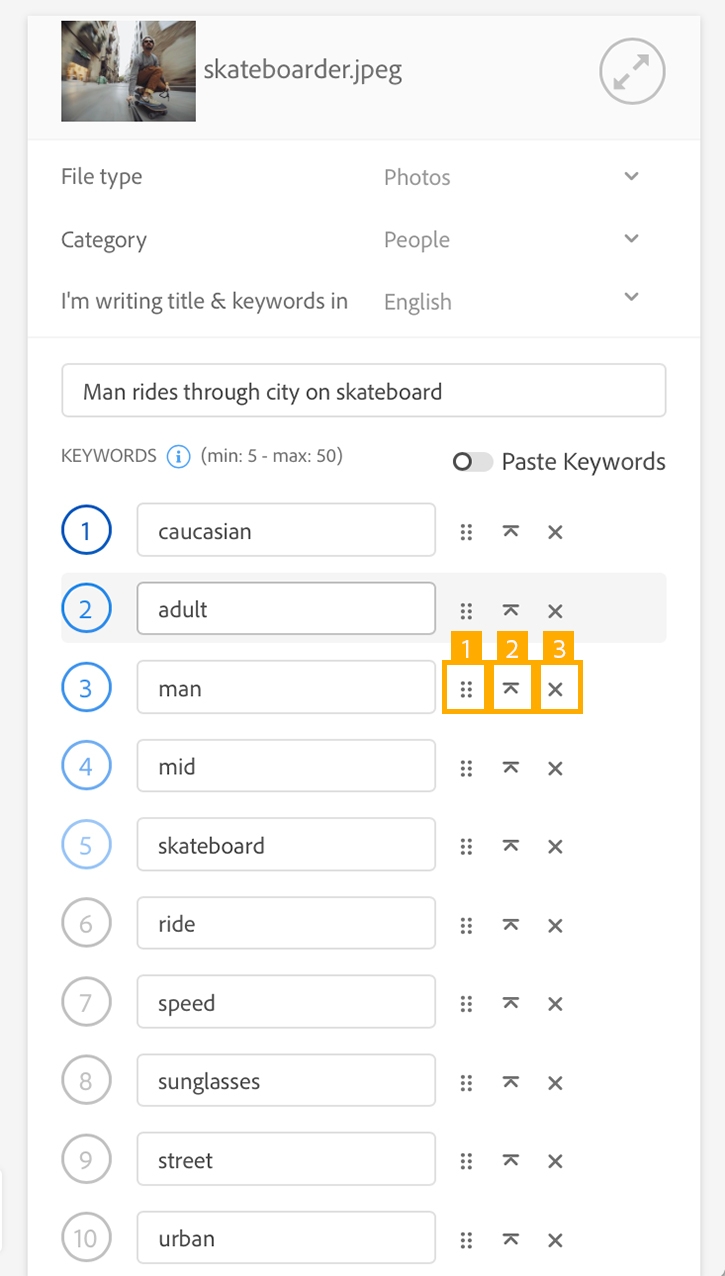Delete the 'mid' keyword

pyautogui.click(x=556, y=768)
